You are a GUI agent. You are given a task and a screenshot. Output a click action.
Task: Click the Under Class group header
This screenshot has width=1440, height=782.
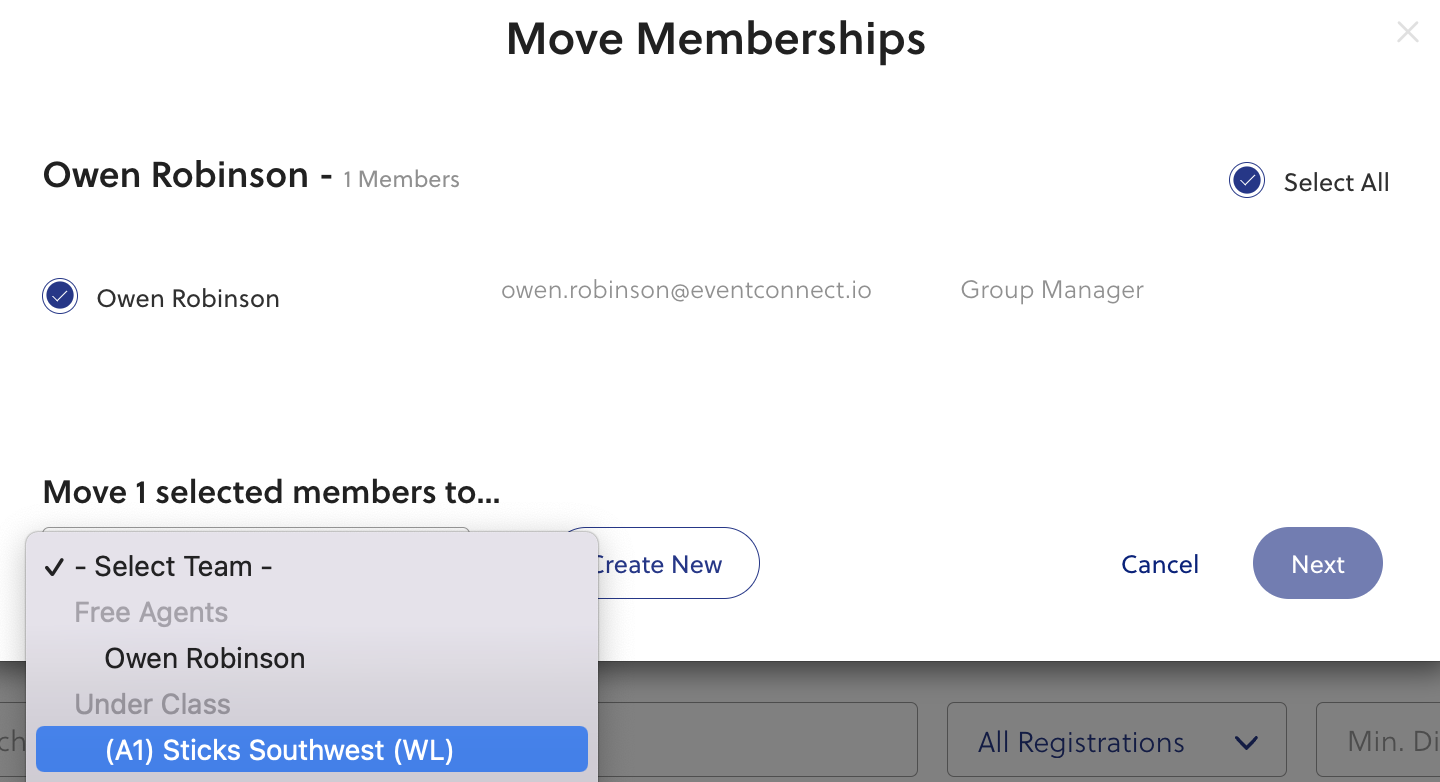152,704
